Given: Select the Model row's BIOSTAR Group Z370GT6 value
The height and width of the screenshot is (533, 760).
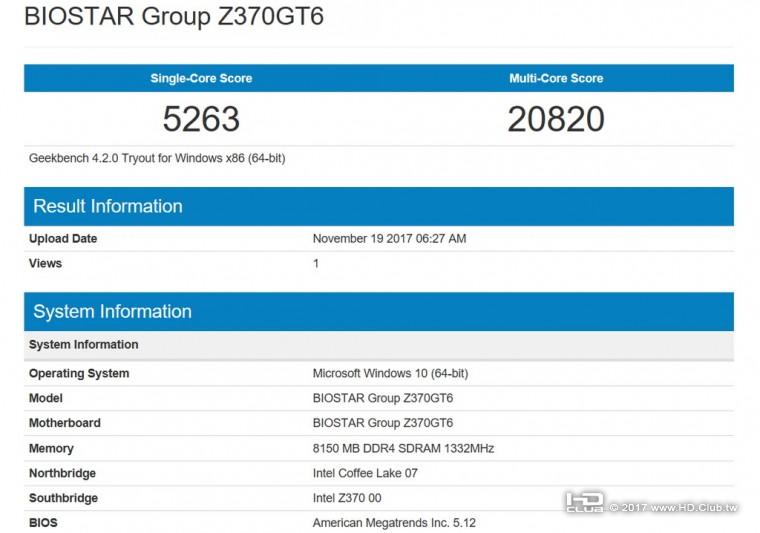Looking at the screenshot, I should pyautogui.click(x=383, y=398).
